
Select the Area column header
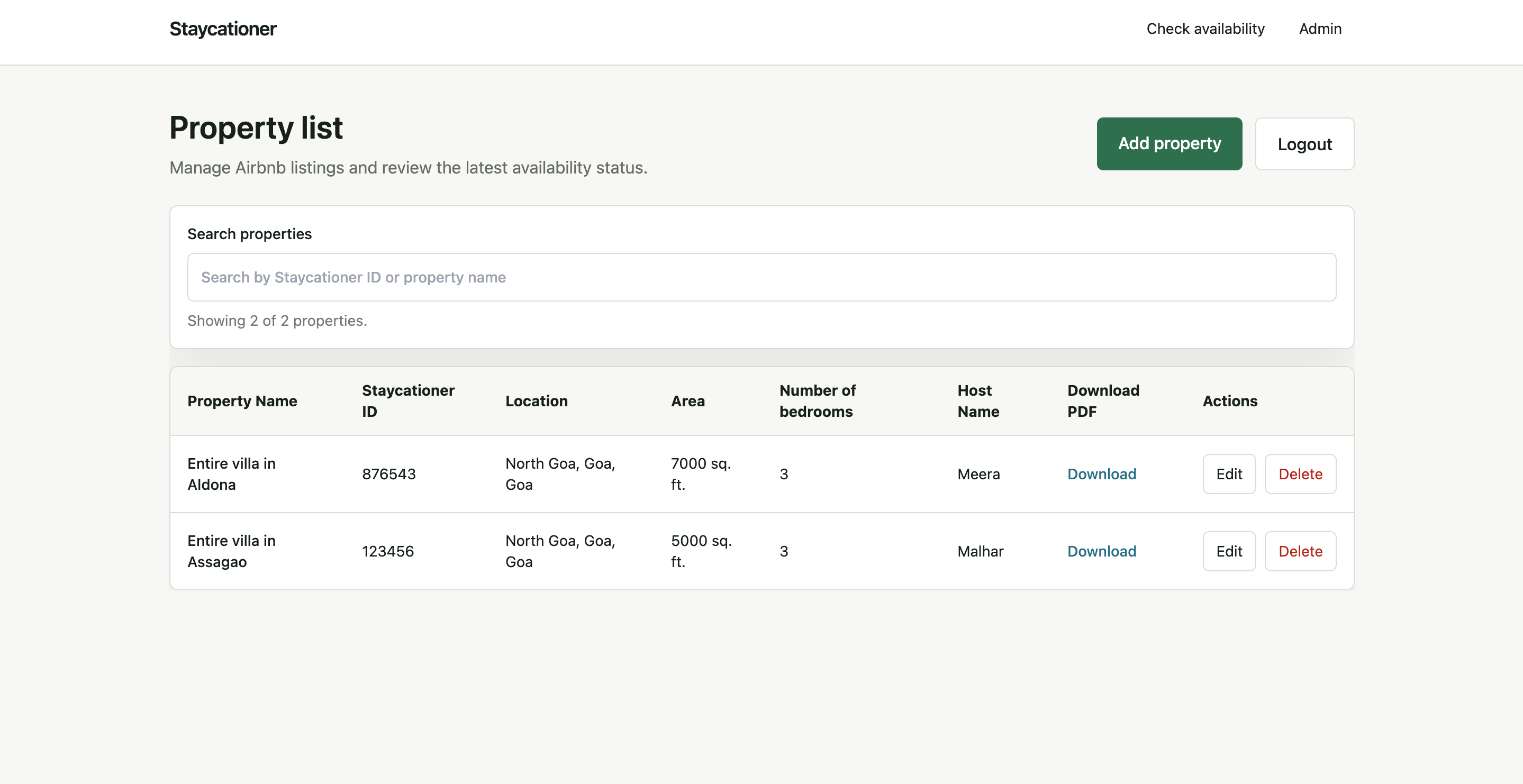[x=687, y=401]
